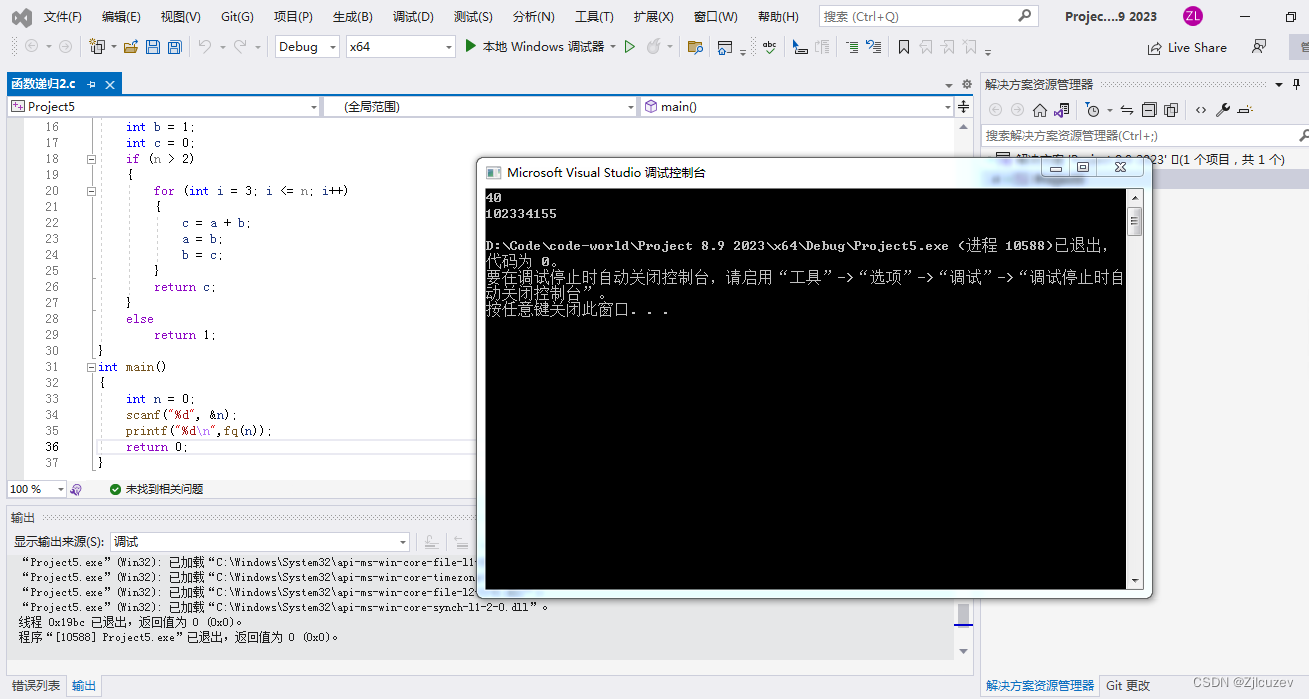Toggle bookmark on current line
The height and width of the screenshot is (699, 1309).
[904, 47]
